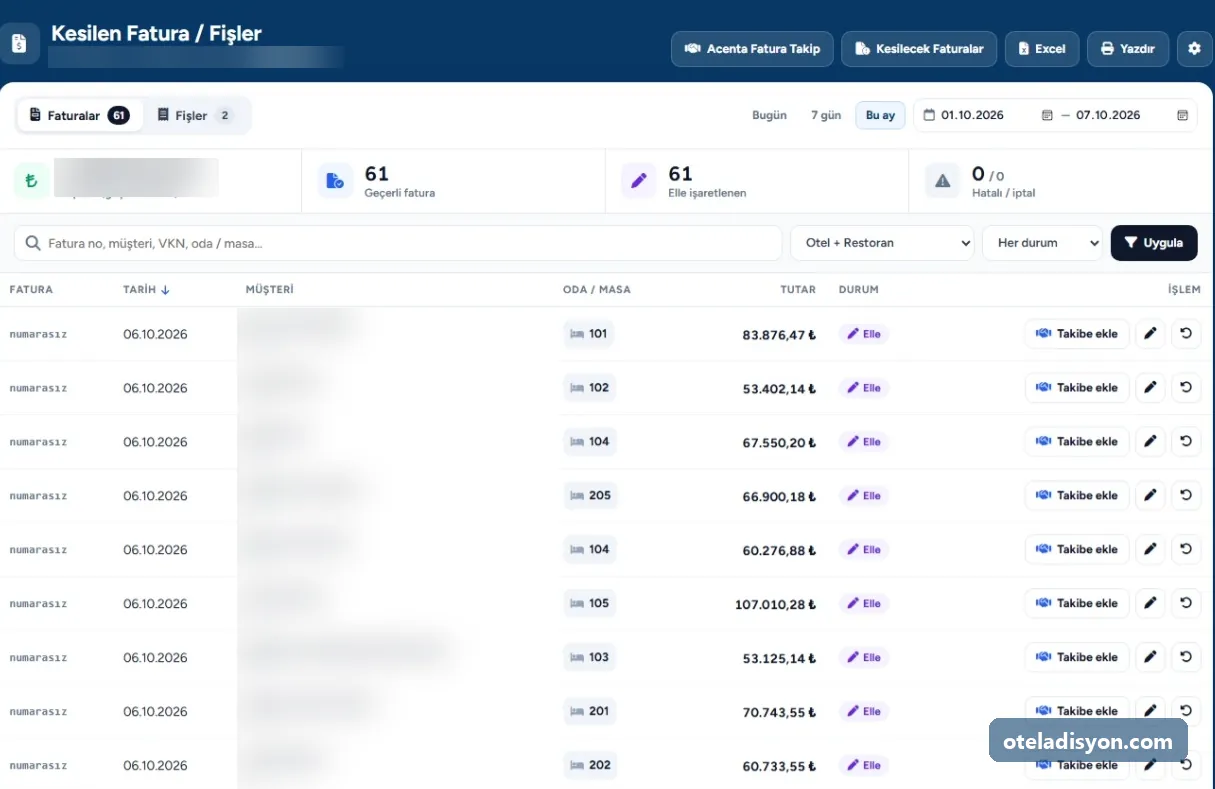Click Takibe ekle for room 105
Screen dimensions: 1215x789
(x=1077, y=604)
